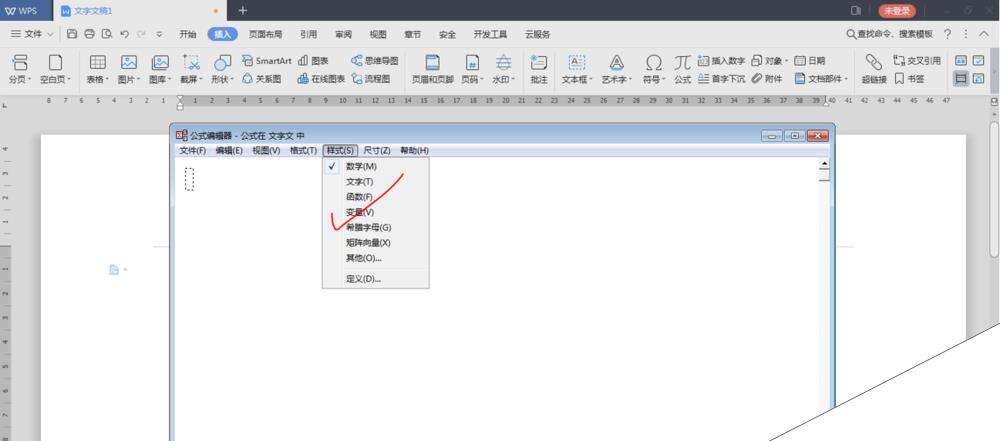Insert SmartArt graphic

point(267,61)
